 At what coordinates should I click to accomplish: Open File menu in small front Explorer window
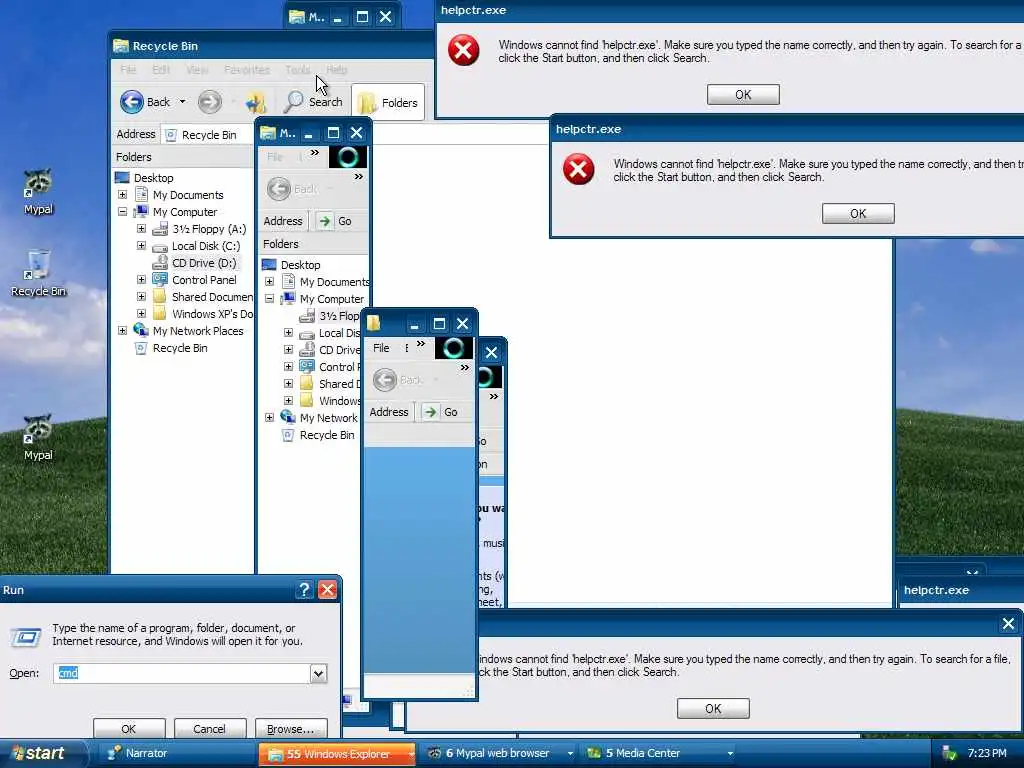[x=381, y=348]
